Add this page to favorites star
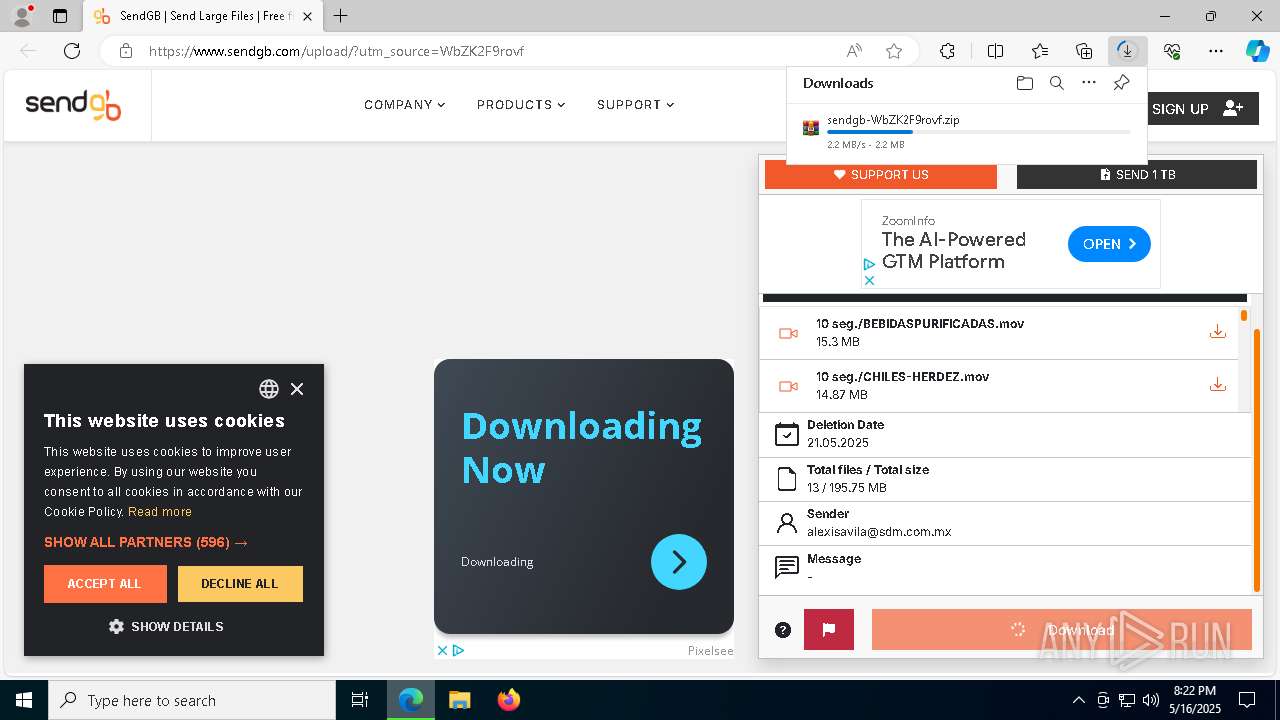This screenshot has height=720, width=1280. pyautogui.click(x=894, y=51)
